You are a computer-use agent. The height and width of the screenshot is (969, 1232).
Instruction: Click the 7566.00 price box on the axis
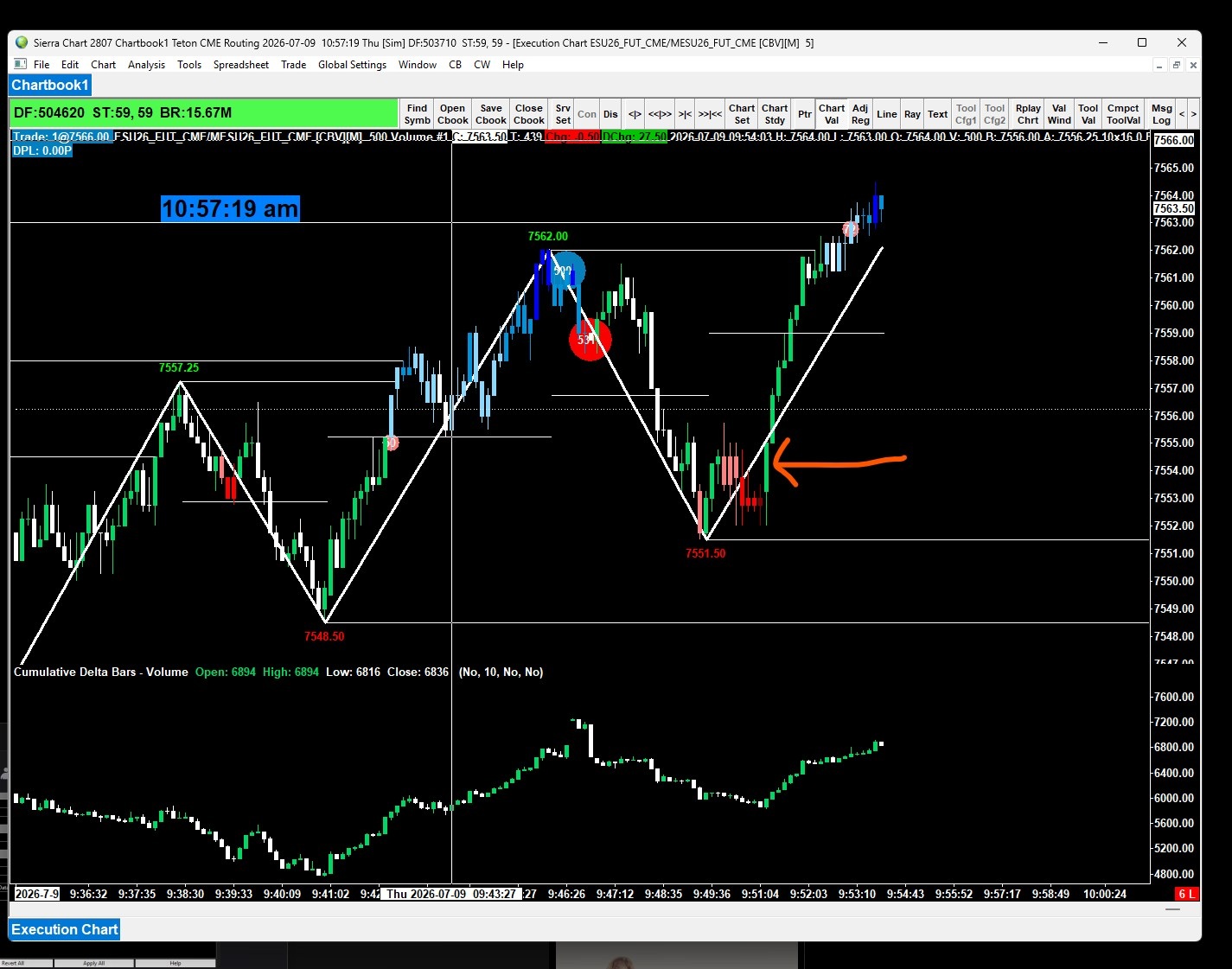1173,140
